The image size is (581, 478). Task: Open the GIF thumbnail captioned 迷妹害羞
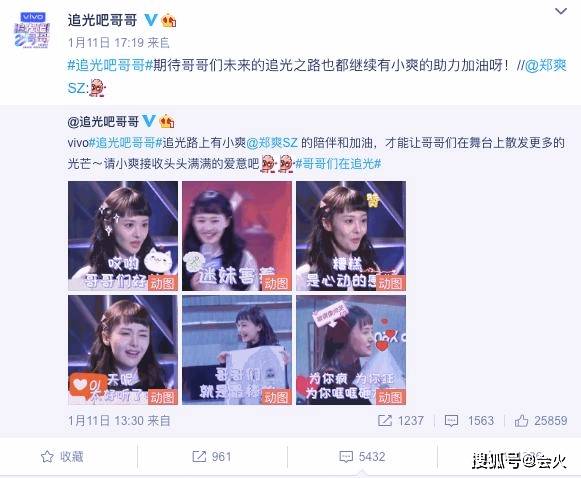pos(237,236)
